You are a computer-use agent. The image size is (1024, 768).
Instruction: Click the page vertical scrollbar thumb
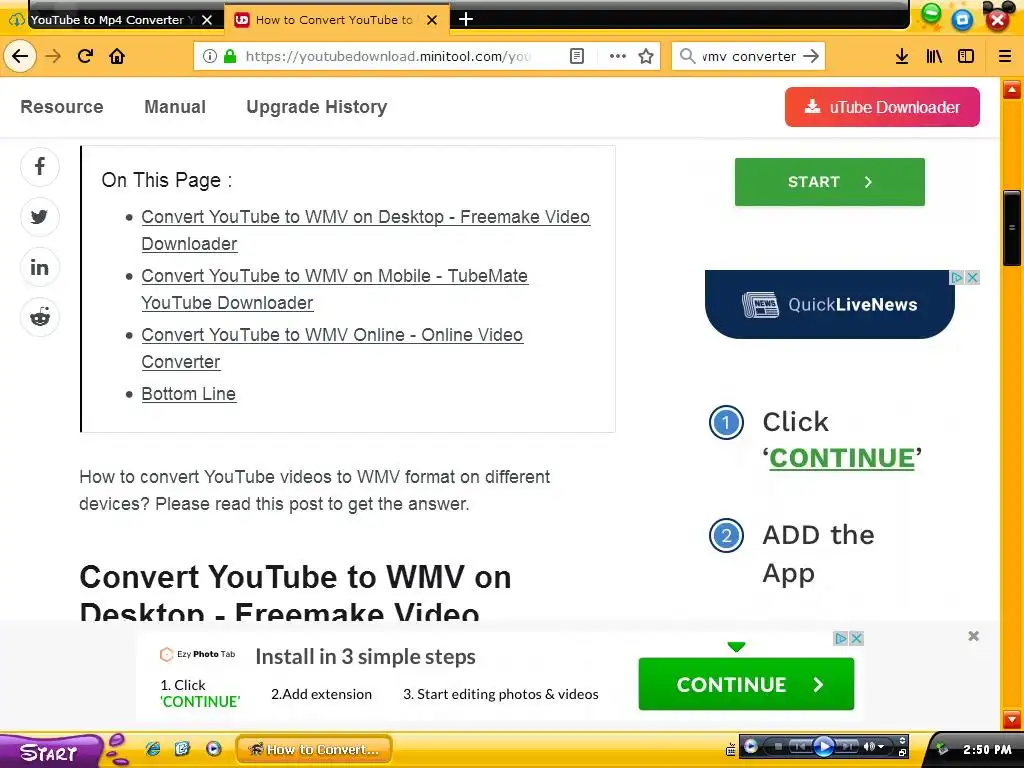click(1012, 228)
